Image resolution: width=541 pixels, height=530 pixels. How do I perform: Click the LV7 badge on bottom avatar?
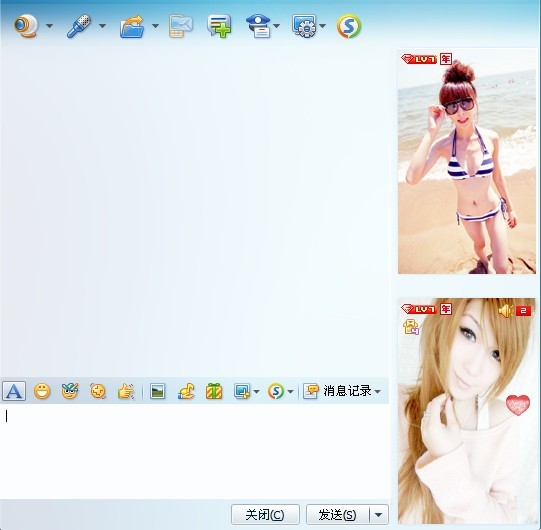tap(419, 309)
